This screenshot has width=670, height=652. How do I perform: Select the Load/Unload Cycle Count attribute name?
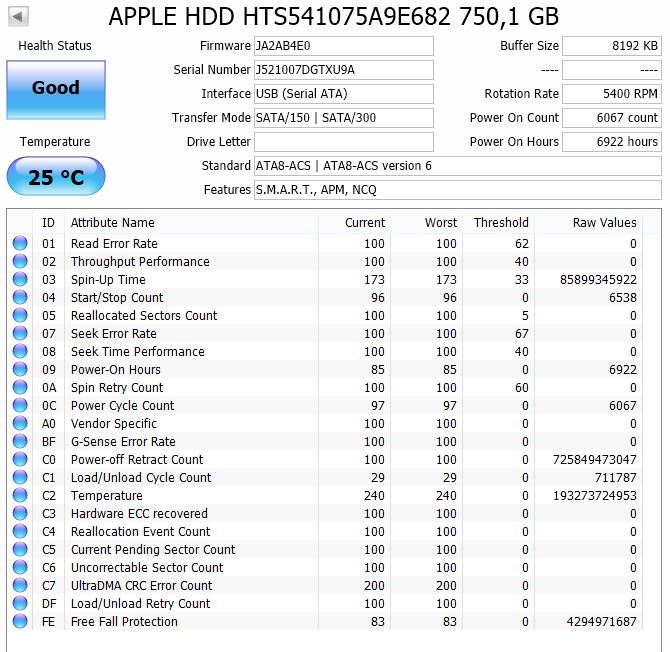tap(141, 478)
